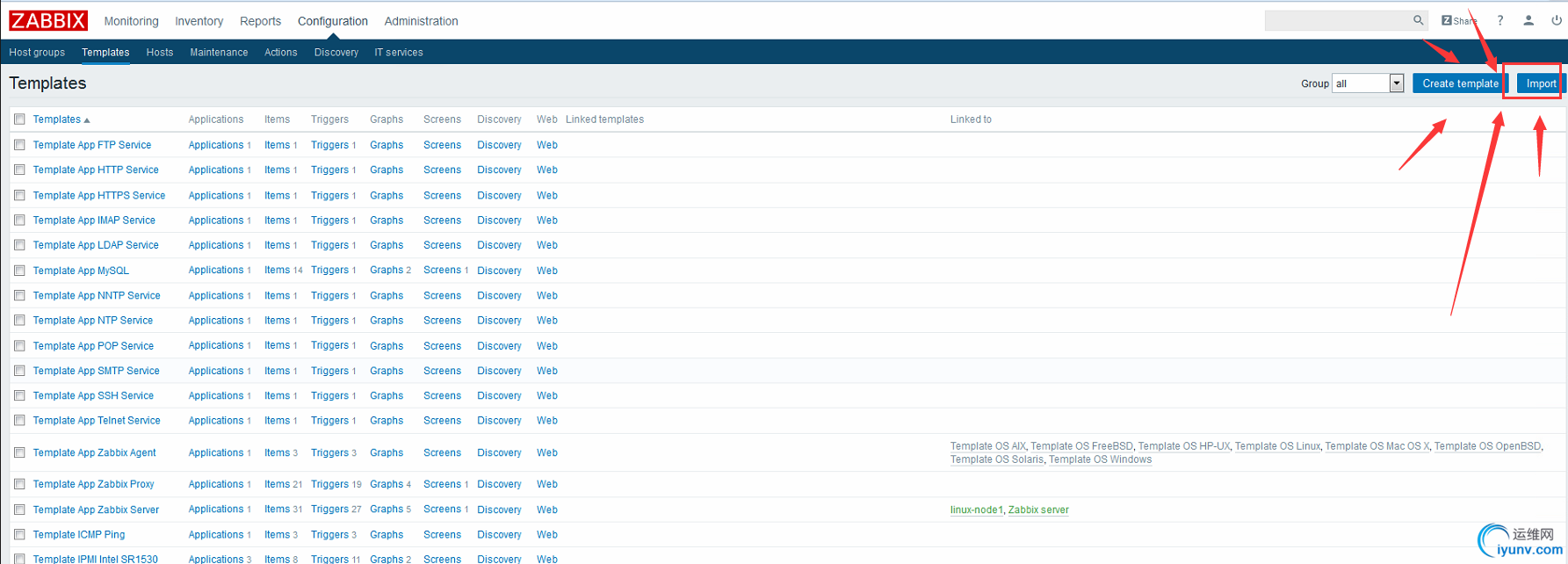Open the user profile icon
Viewport: 1568px width, 564px height.
pyautogui.click(x=1528, y=20)
